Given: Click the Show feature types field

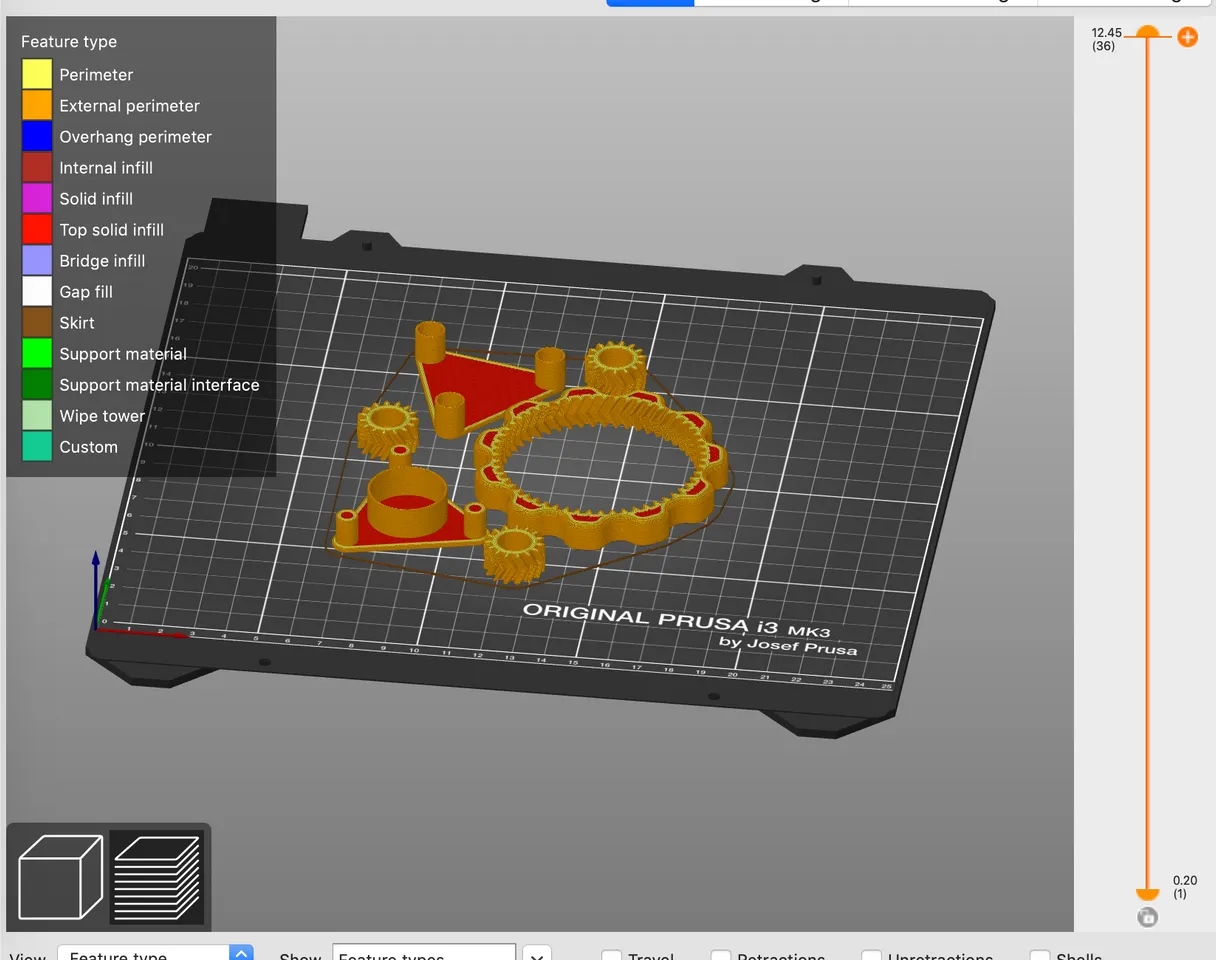Looking at the screenshot, I should coord(424,953).
